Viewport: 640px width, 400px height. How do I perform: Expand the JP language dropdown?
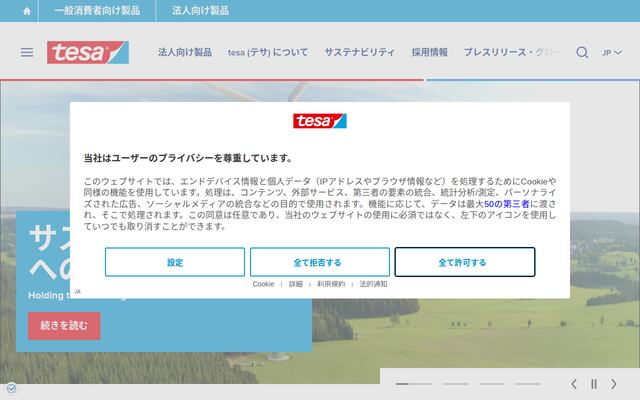612,53
